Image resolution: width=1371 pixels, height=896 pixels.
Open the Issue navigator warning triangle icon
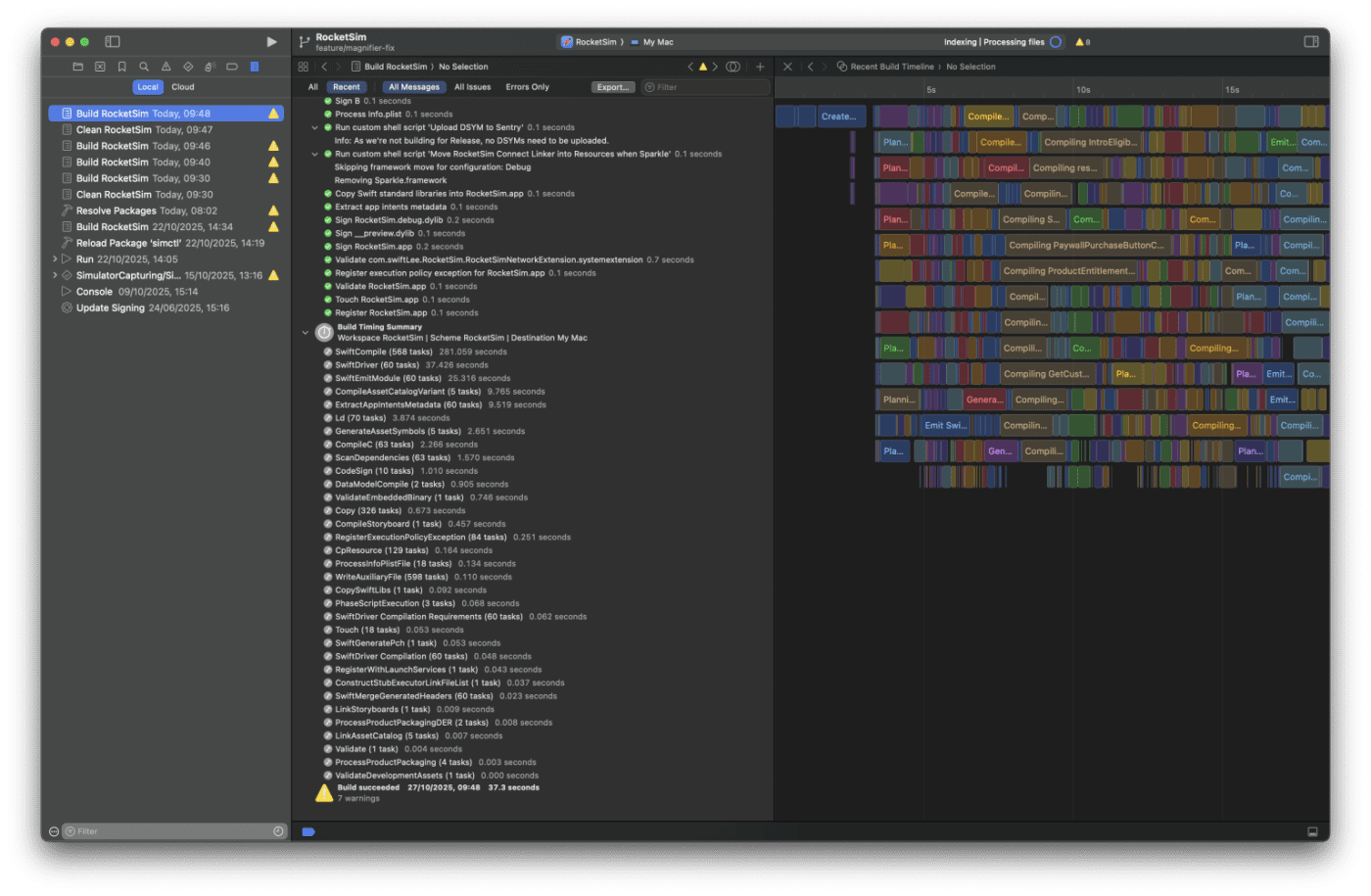pos(165,67)
